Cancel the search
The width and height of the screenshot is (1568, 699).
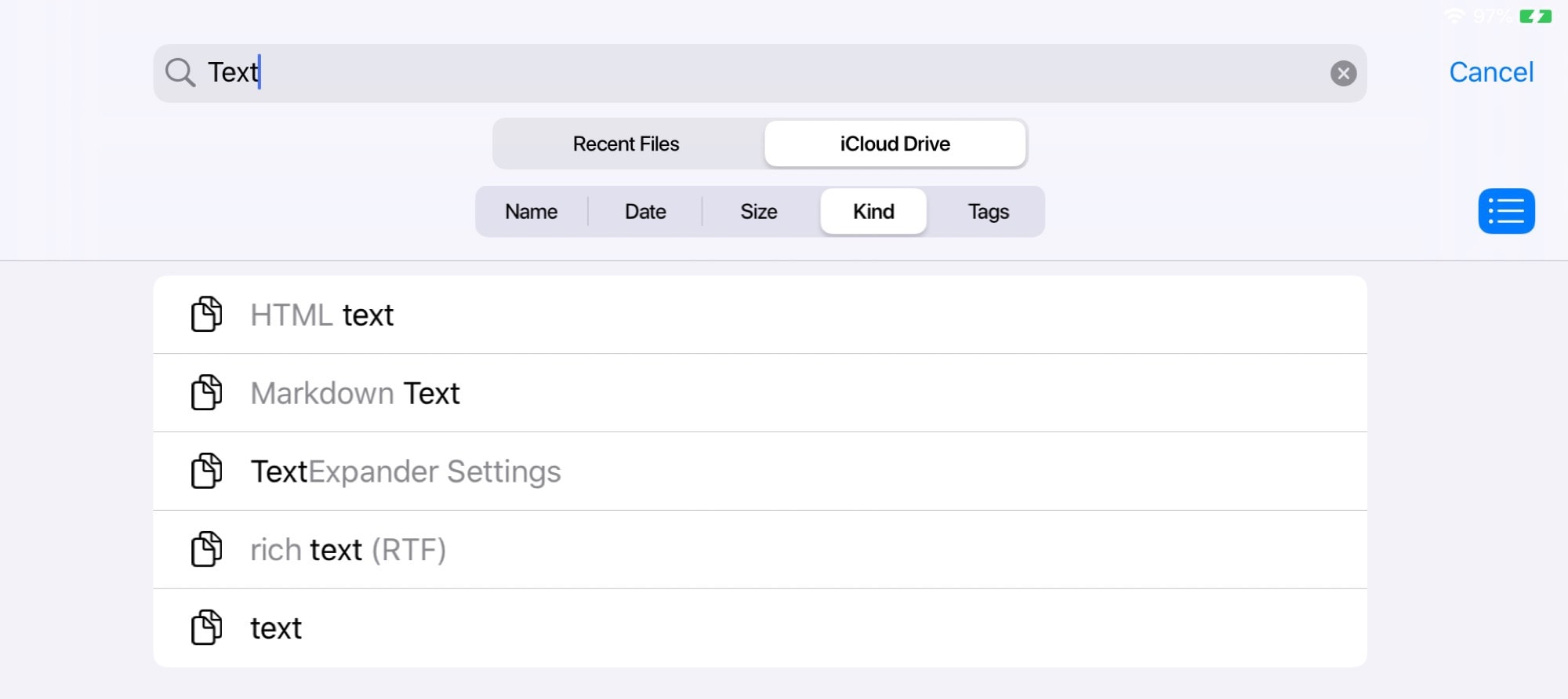coord(1490,72)
